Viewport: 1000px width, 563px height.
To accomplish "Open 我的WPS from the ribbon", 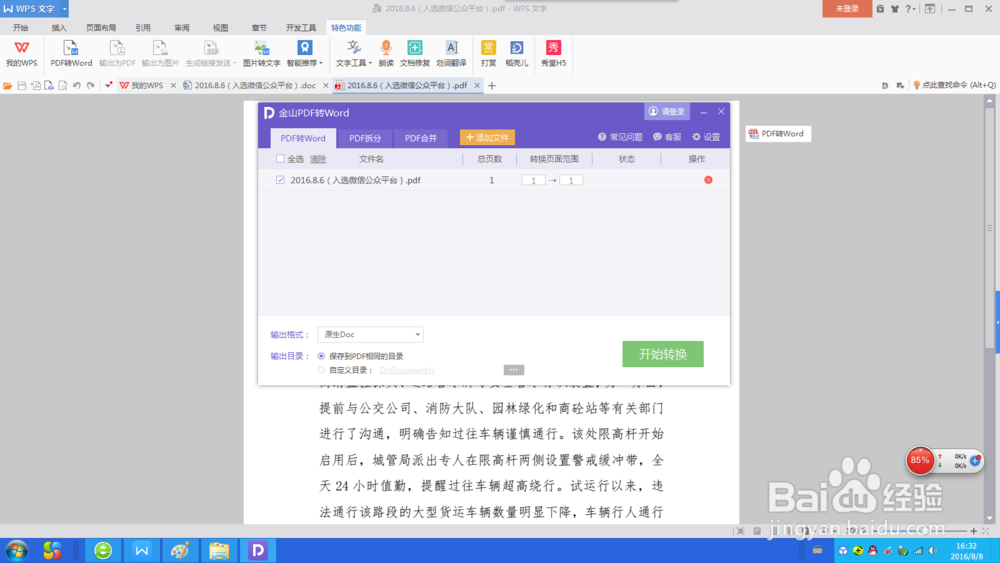I will point(22,54).
